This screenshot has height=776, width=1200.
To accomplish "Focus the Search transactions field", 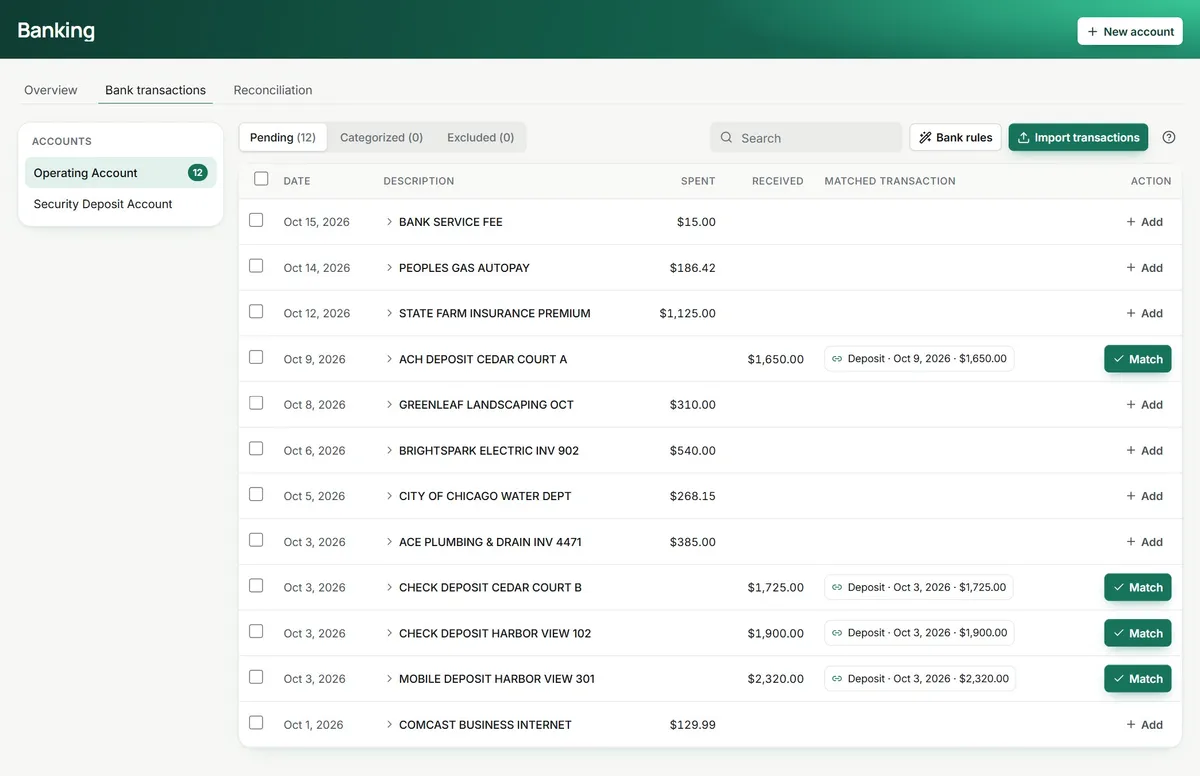I will (806, 138).
